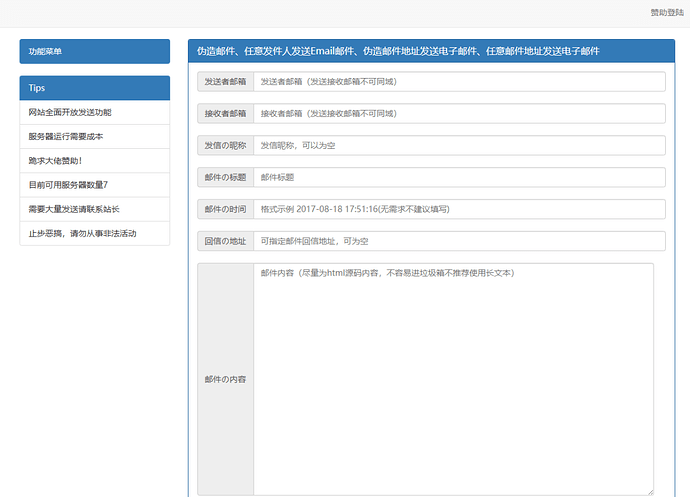Click the 邮件の内容 label box

click(225, 380)
